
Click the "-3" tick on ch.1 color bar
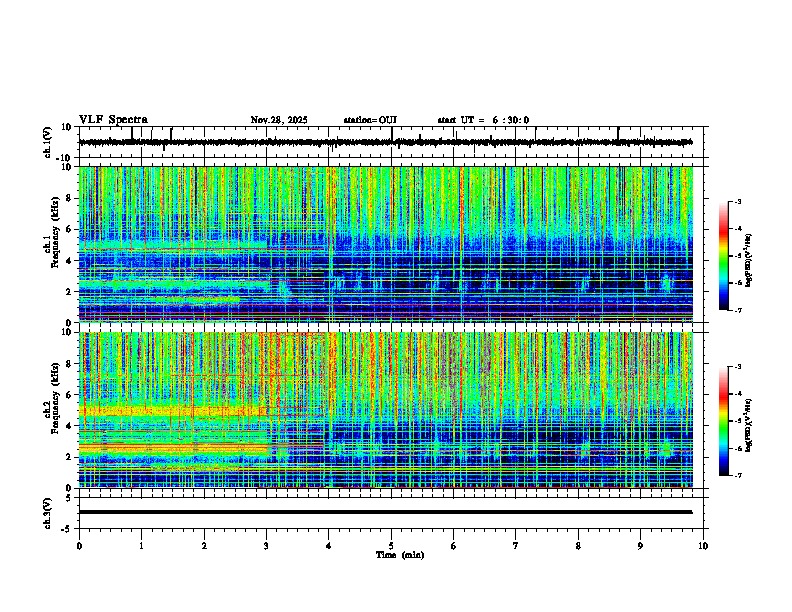point(737,201)
